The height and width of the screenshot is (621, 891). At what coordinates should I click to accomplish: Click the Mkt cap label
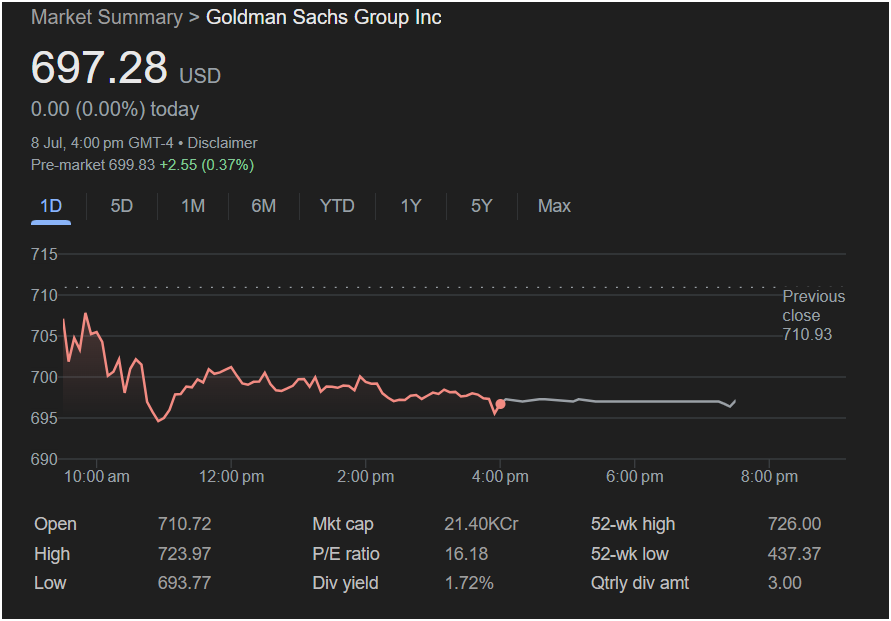[343, 523]
